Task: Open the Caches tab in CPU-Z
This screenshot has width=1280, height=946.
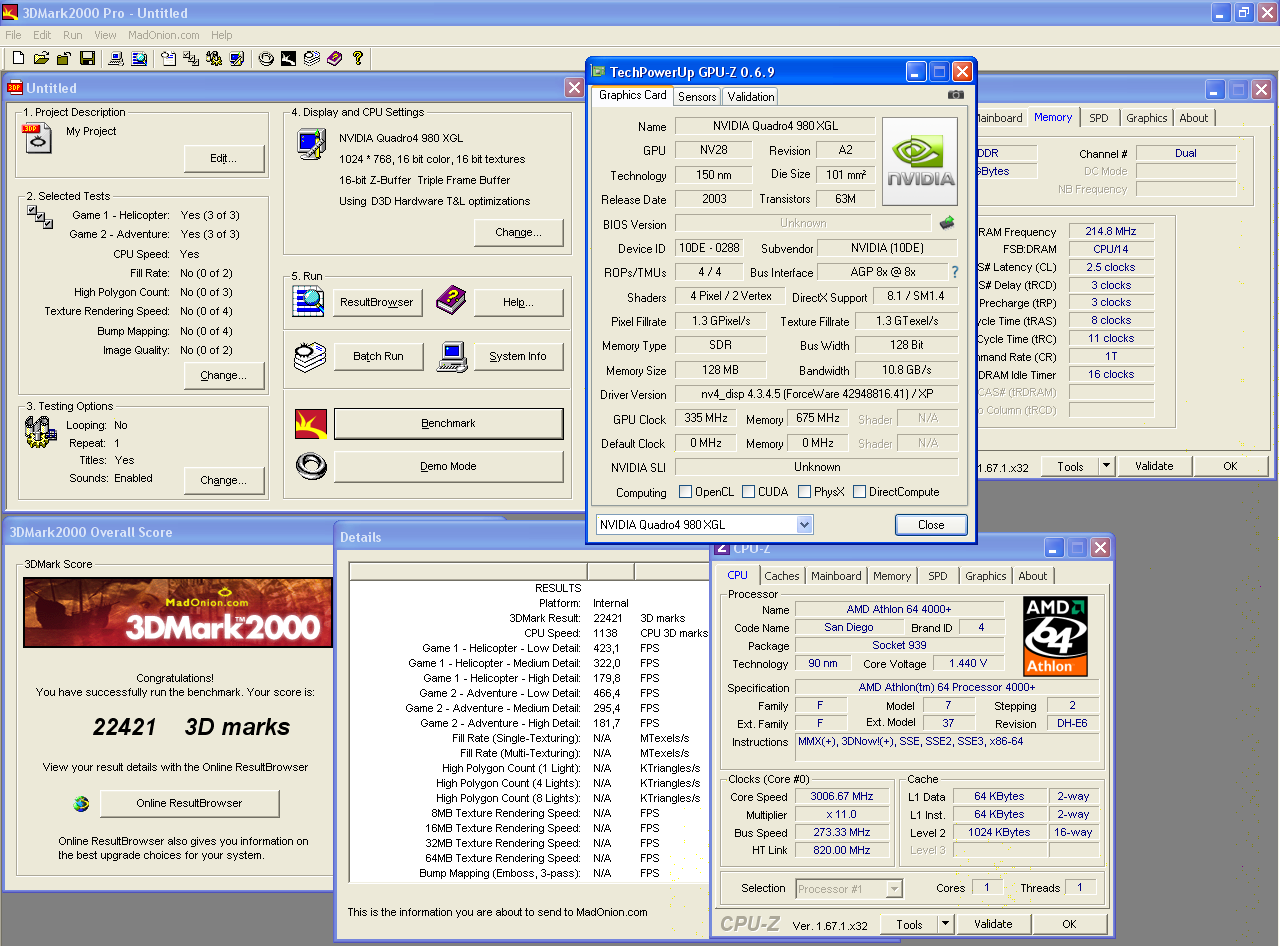Action: [x=782, y=576]
